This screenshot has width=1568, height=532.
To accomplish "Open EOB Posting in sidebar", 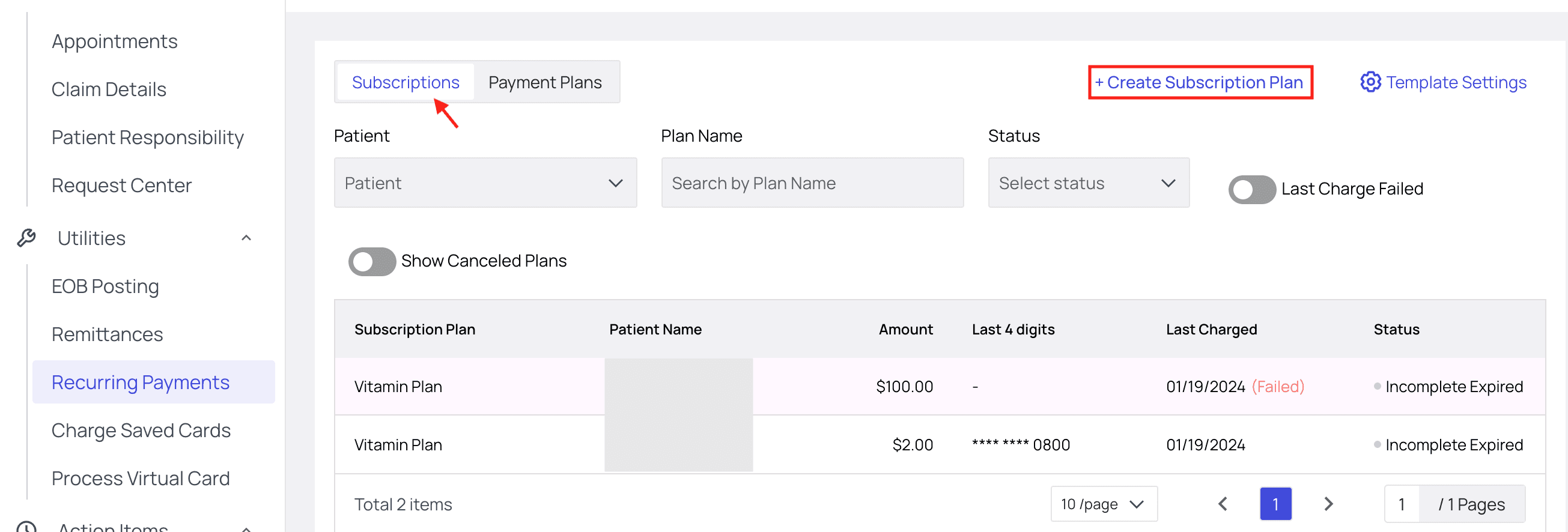I will pyautogui.click(x=105, y=286).
